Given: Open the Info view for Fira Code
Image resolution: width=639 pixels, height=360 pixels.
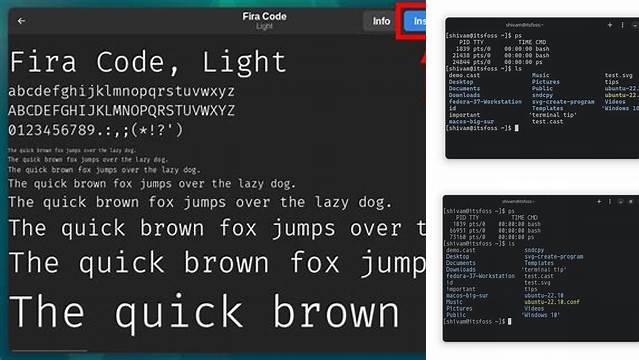Looking at the screenshot, I should point(381,21).
